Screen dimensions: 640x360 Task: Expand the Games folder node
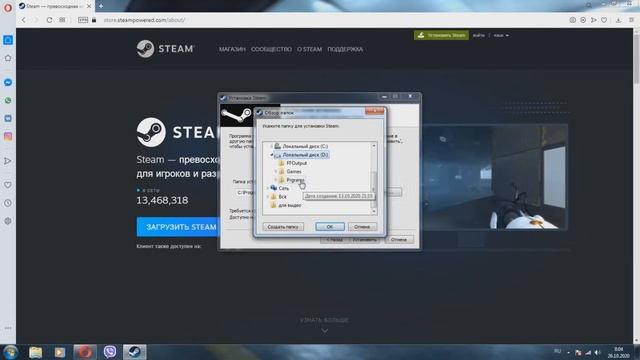point(276,171)
